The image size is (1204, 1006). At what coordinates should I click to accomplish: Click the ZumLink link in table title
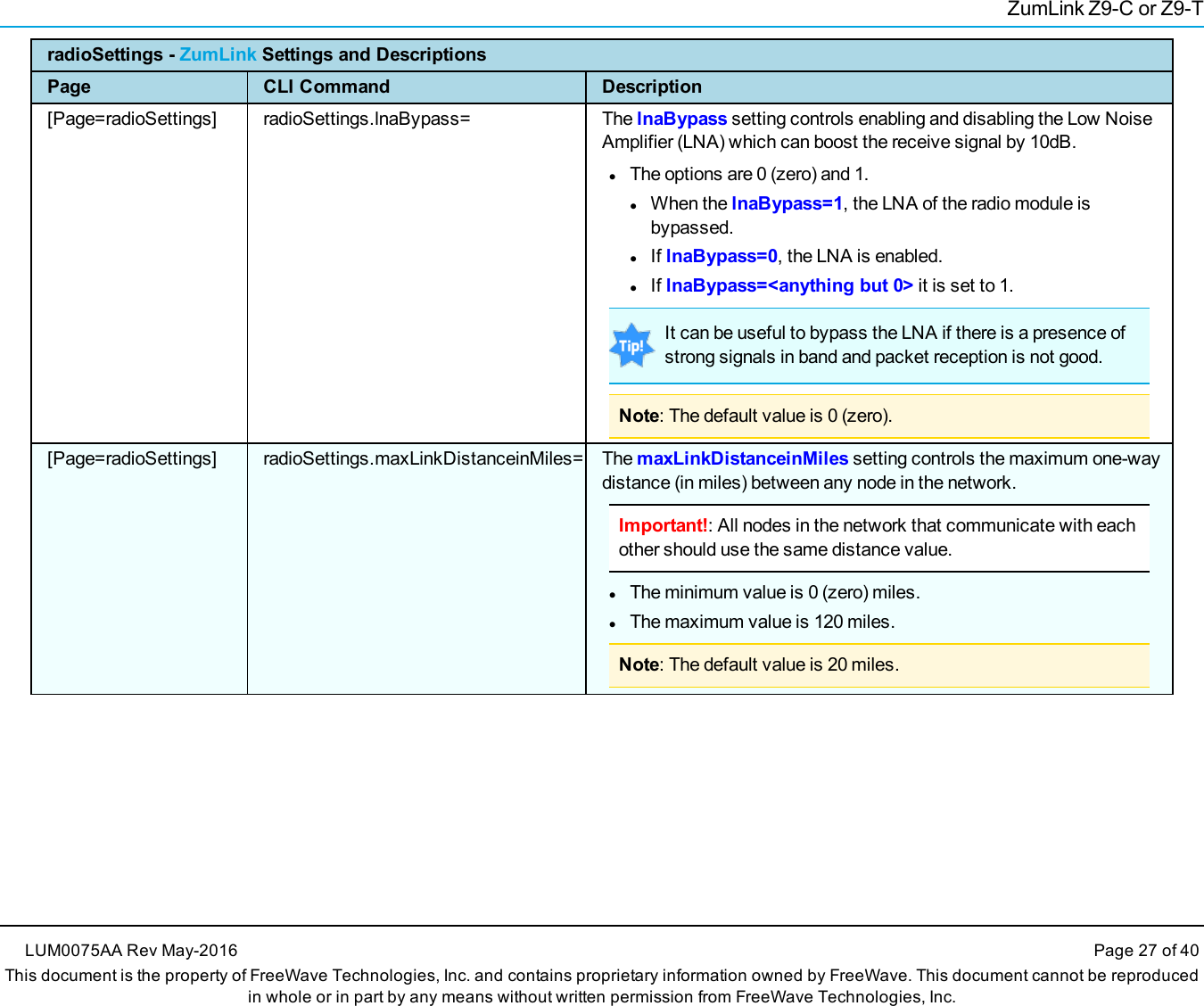pyautogui.click(x=218, y=54)
